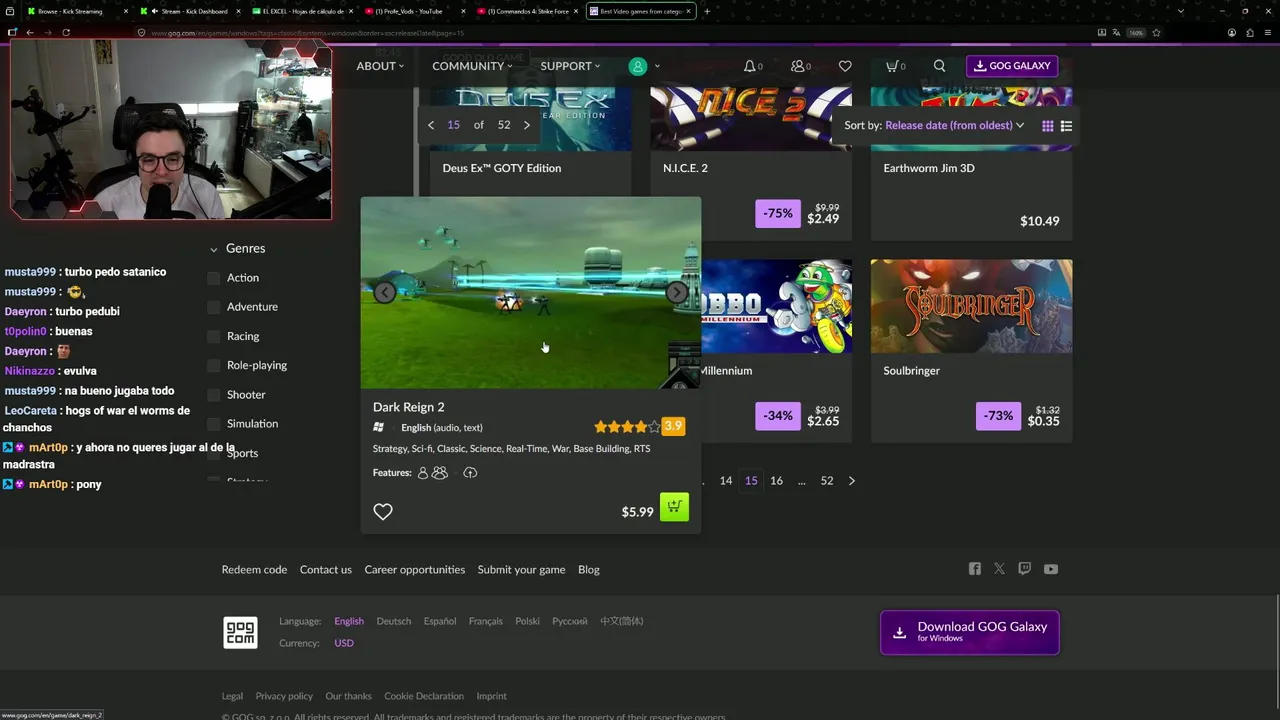Show previous Dark Reign 2 screenshot
Viewport: 1280px width, 720px height.
coord(385,292)
